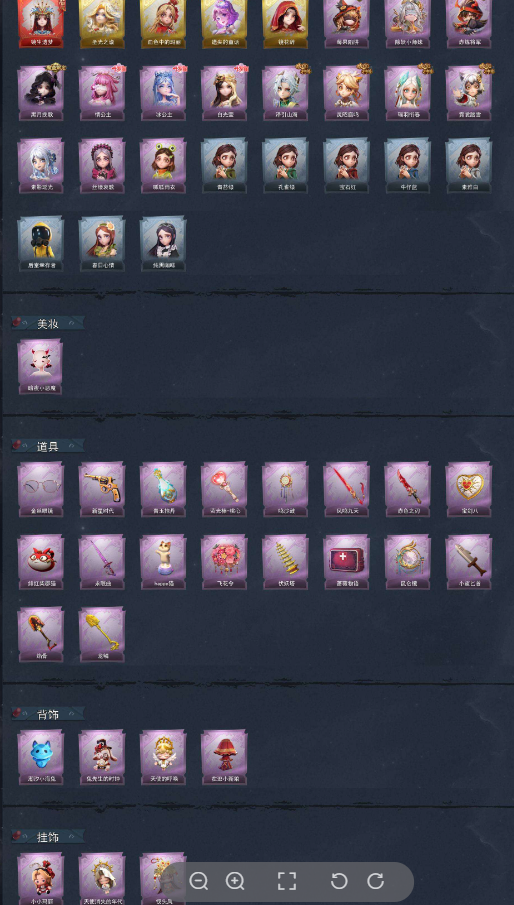The height and width of the screenshot is (905, 514).
Task: Select the golden shovel item
Action: point(102,634)
